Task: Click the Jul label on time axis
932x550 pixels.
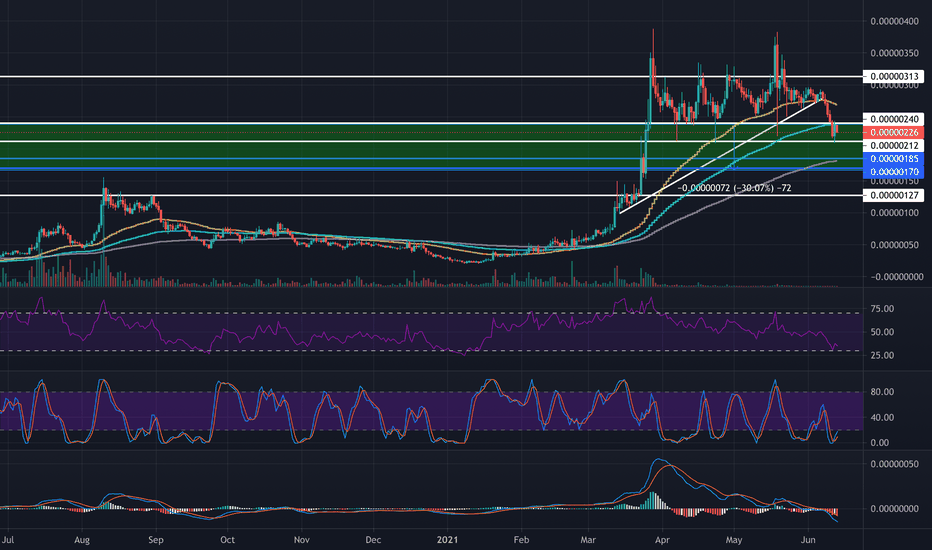Action: point(8,540)
